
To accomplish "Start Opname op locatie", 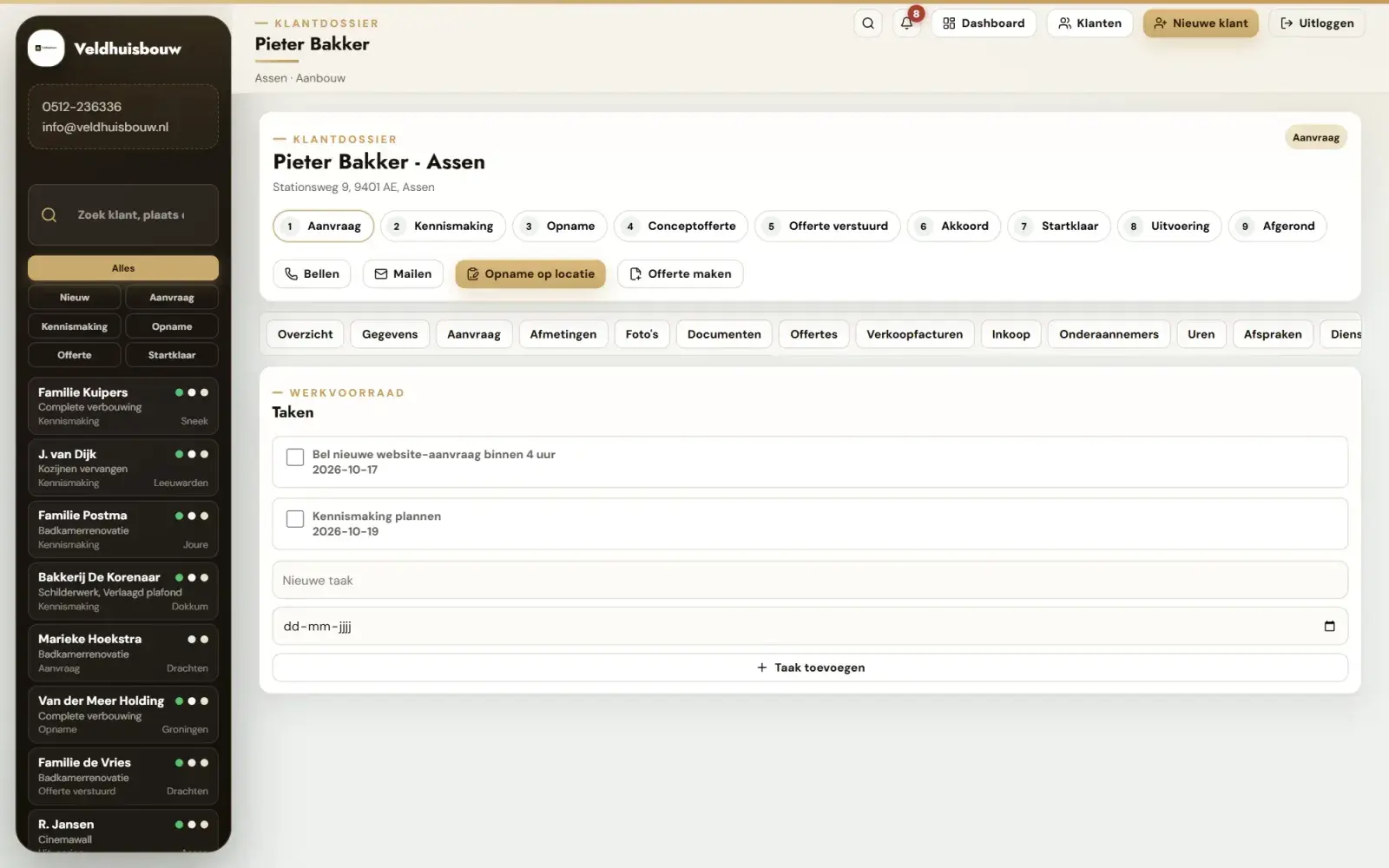I will click(530, 273).
